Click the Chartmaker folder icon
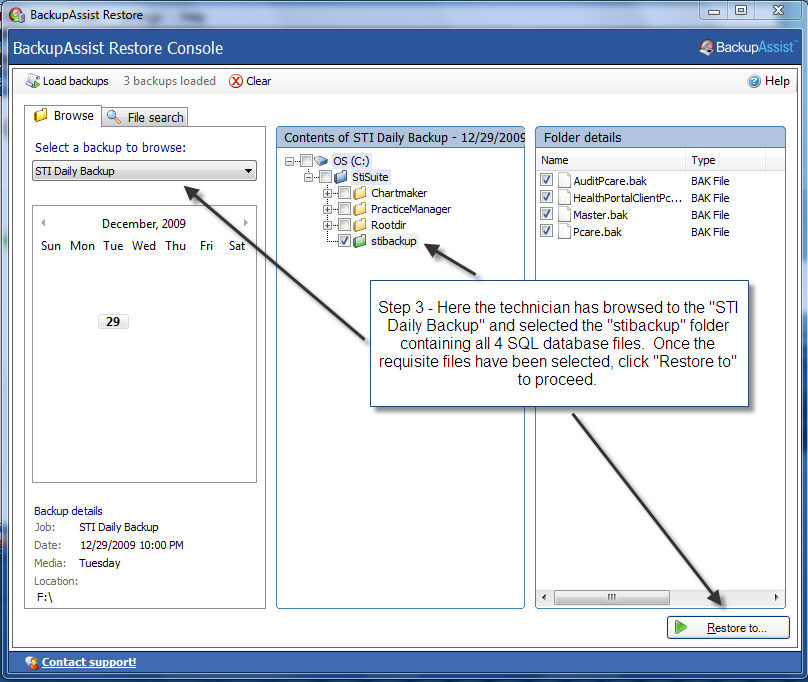This screenshot has height=682, width=808. 360,193
